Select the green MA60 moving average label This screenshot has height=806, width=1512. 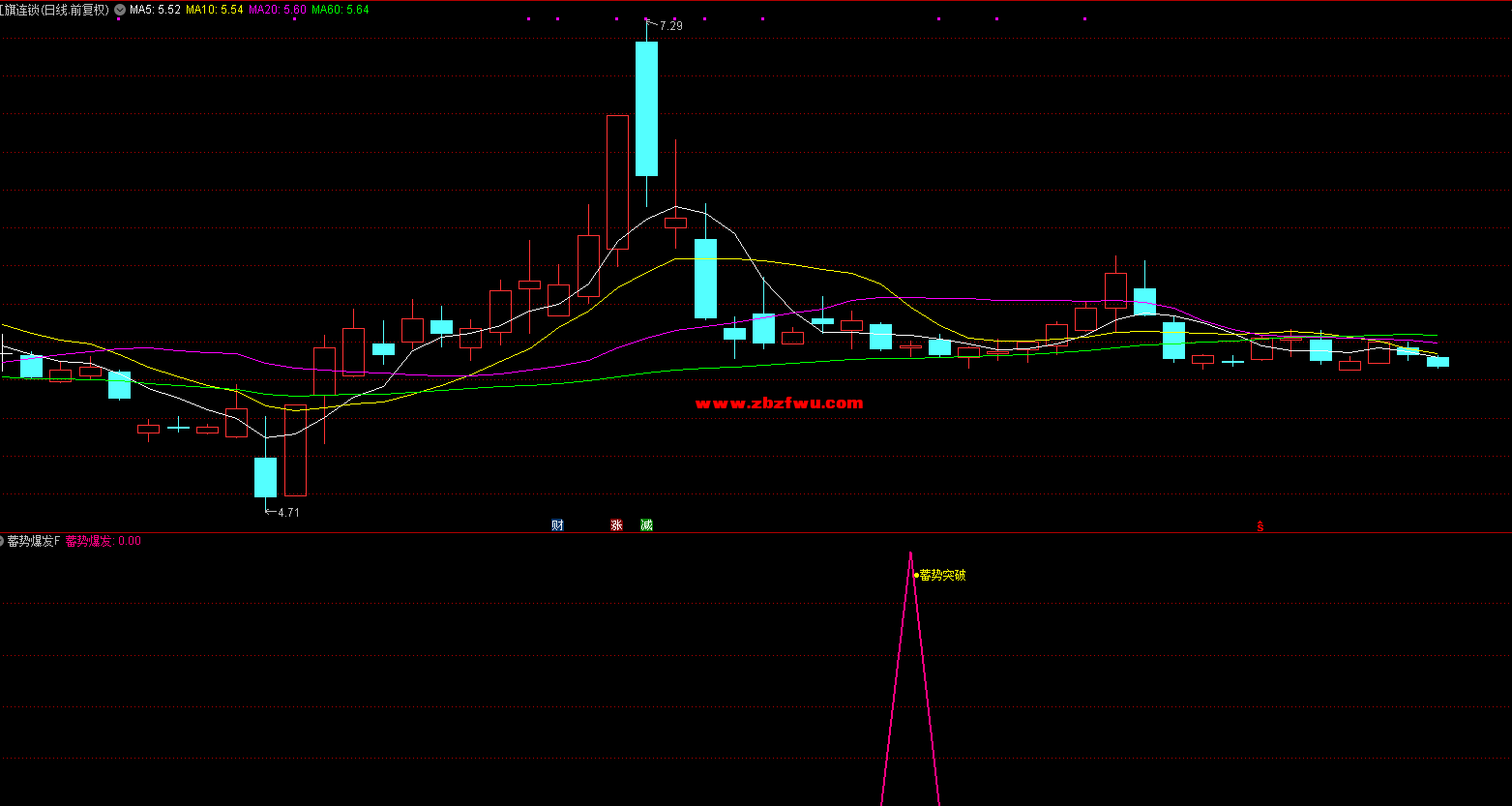point(340,10)
